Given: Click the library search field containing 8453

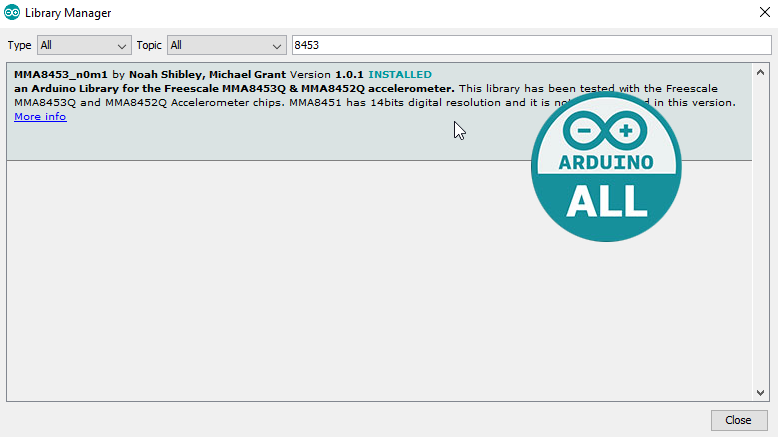Looking at the screenshot, I should tap(531, 45).
